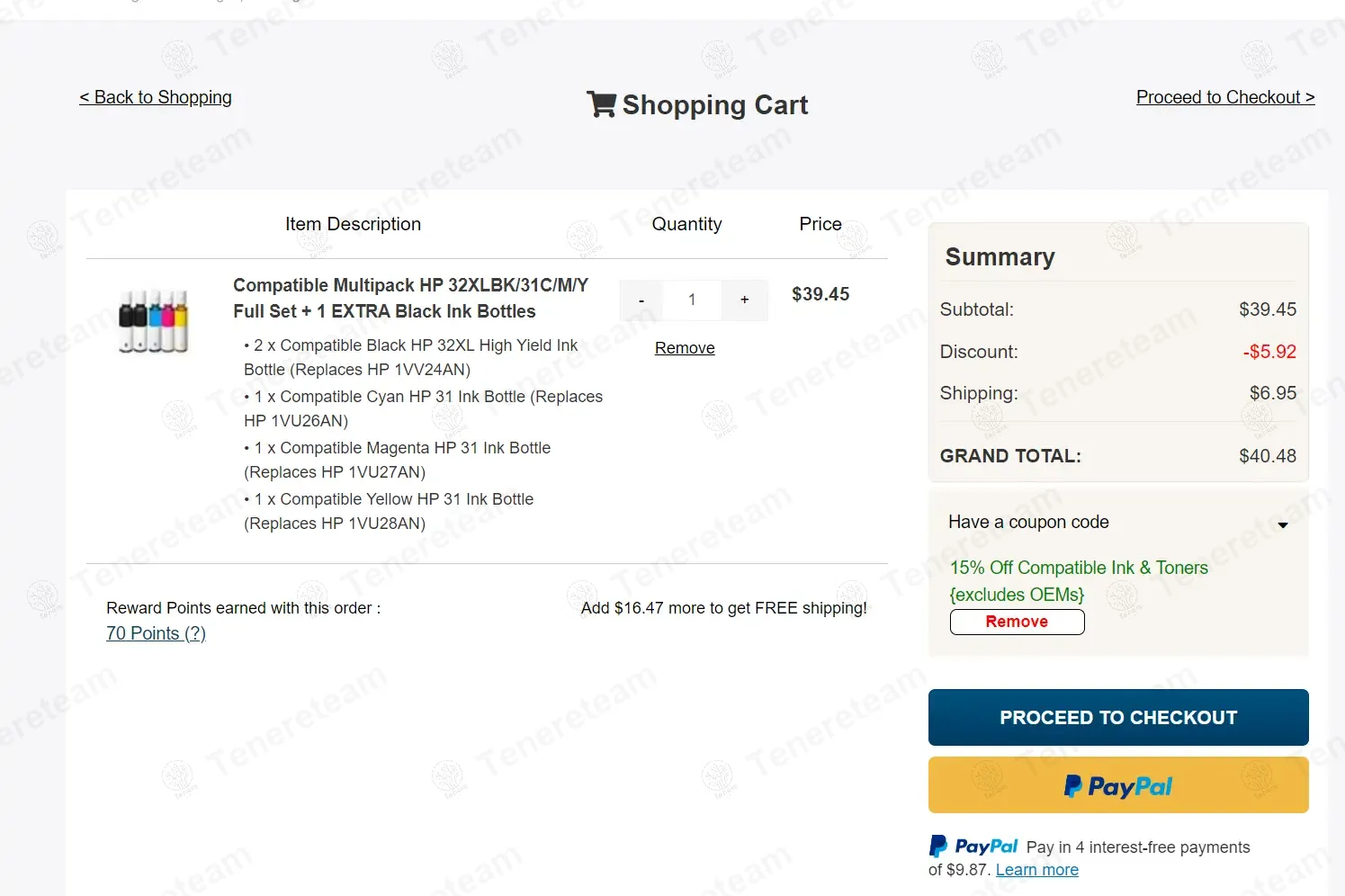Click the PayPal logo in pay-in-4 message
Viewport: 1345px width, 896px height.
pos(973,847)
